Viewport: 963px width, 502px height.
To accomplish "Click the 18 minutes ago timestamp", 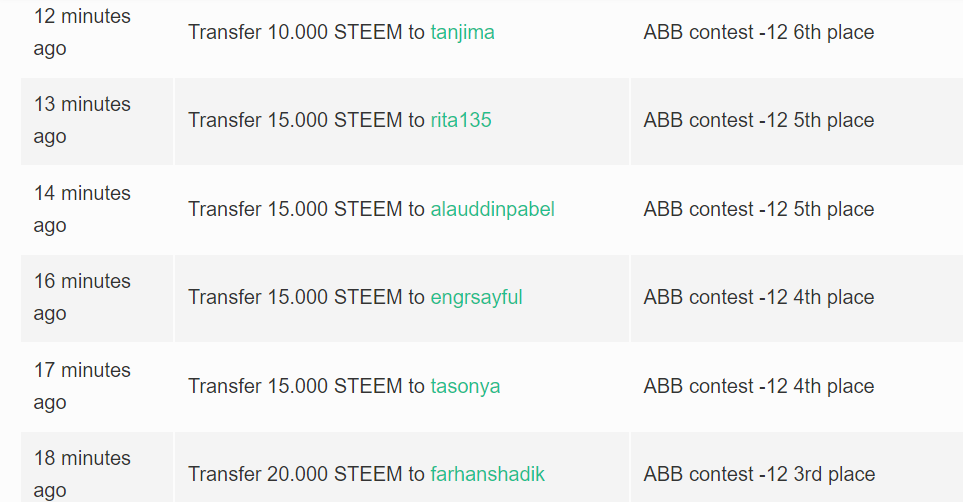I will 82,474.
